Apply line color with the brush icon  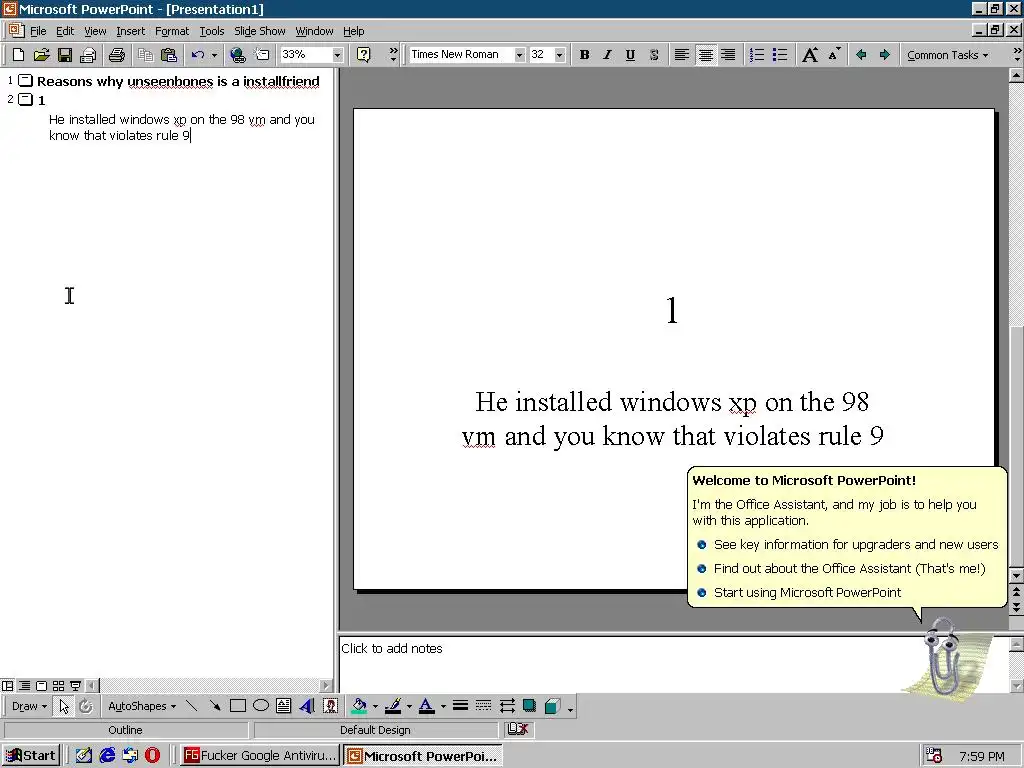click(x=392, y=706)
